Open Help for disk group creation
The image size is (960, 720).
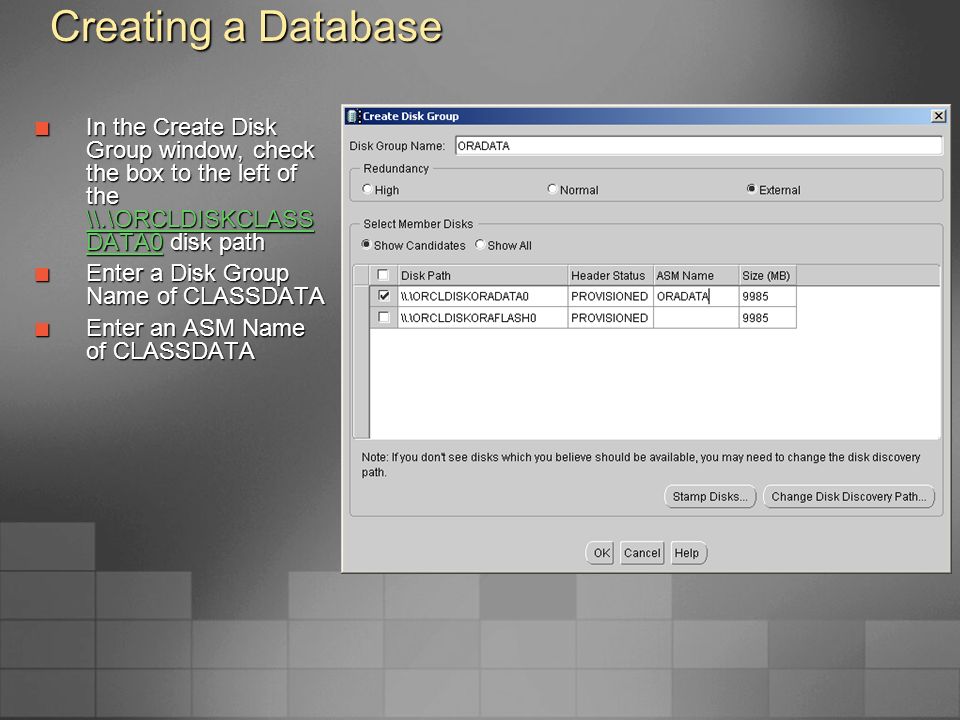click(688, 553)
